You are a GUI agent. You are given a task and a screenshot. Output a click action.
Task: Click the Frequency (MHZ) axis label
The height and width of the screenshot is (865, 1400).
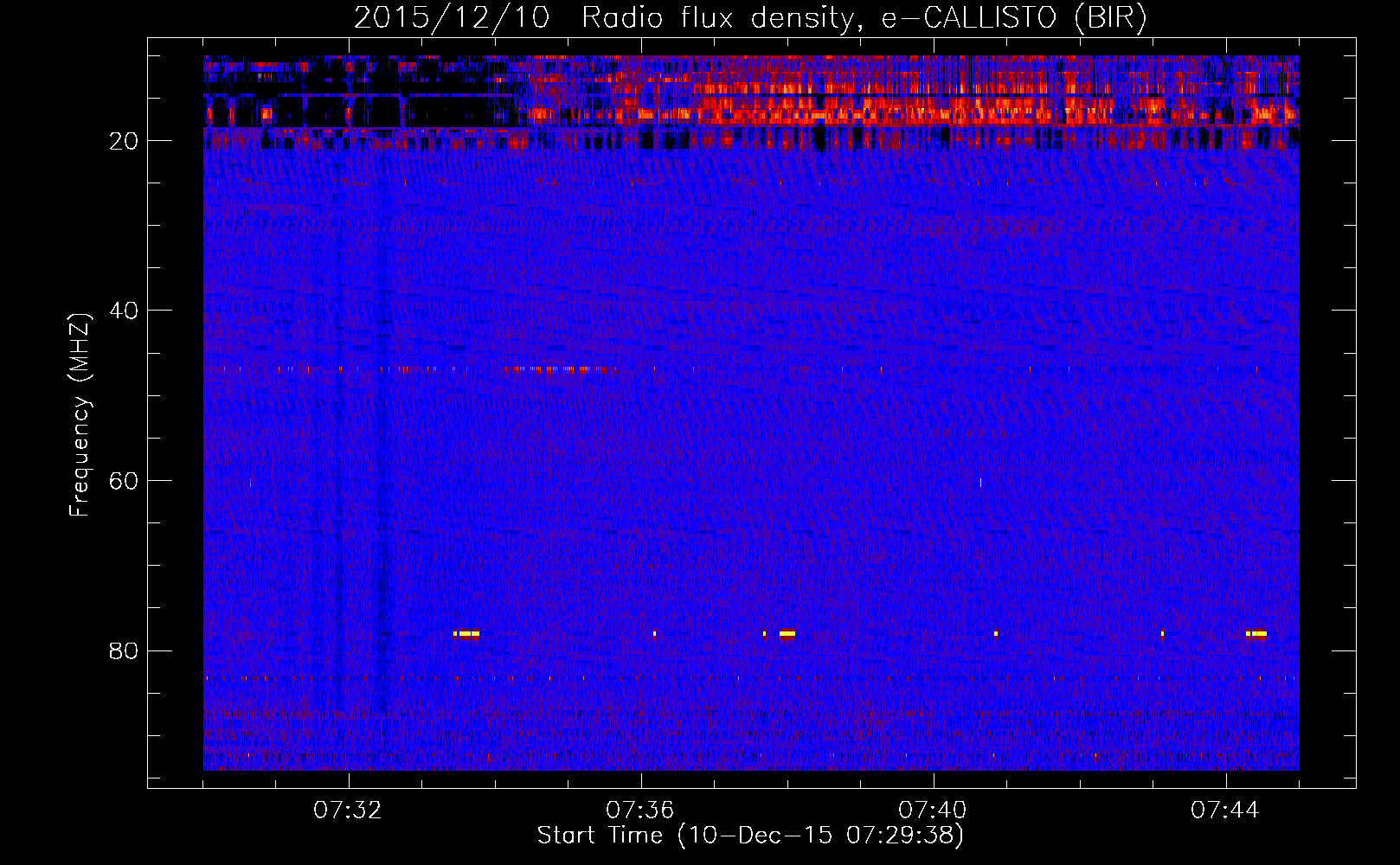coord(80,415)
